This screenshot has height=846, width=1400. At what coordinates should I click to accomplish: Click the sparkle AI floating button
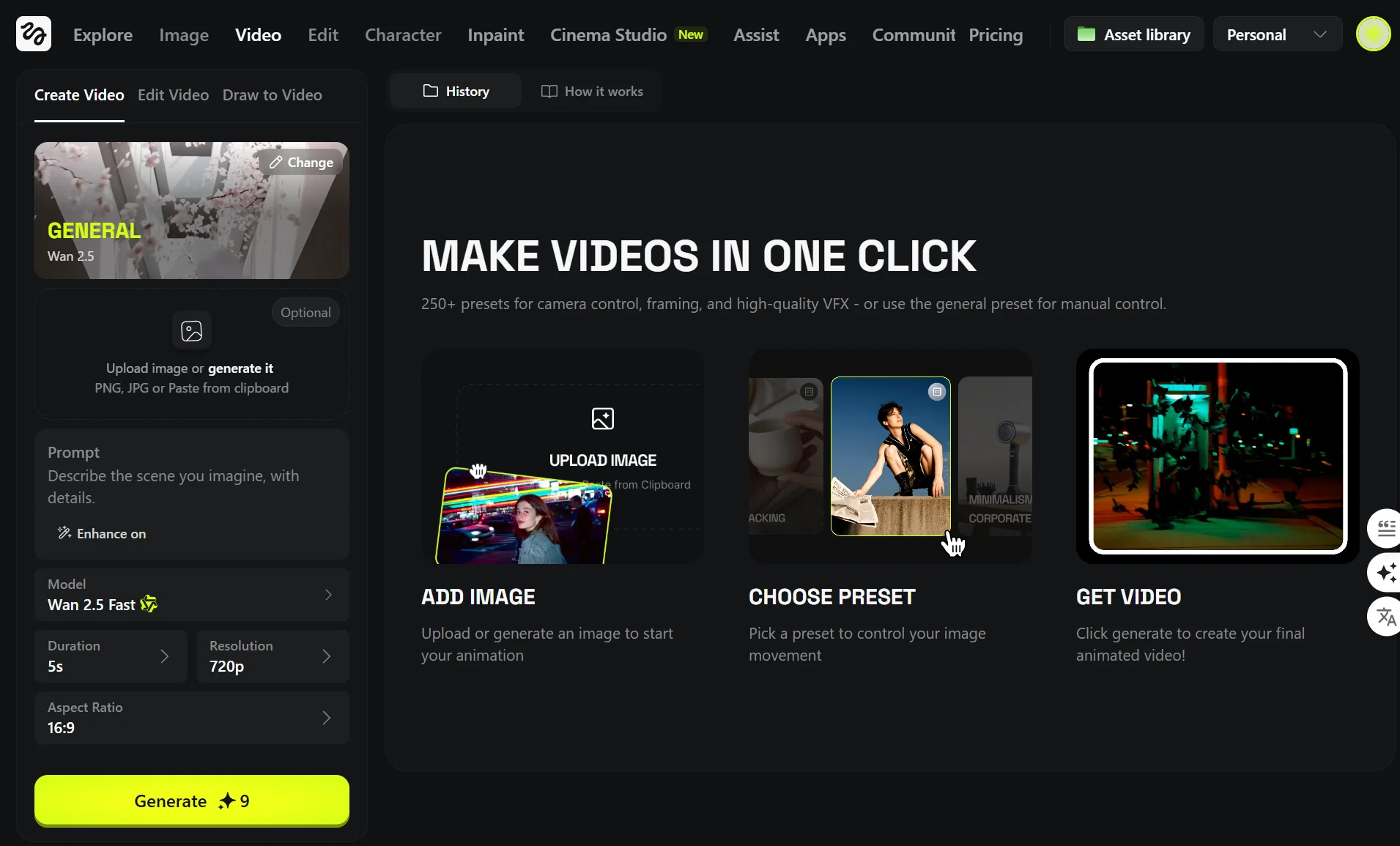(x=1385, y=572)
